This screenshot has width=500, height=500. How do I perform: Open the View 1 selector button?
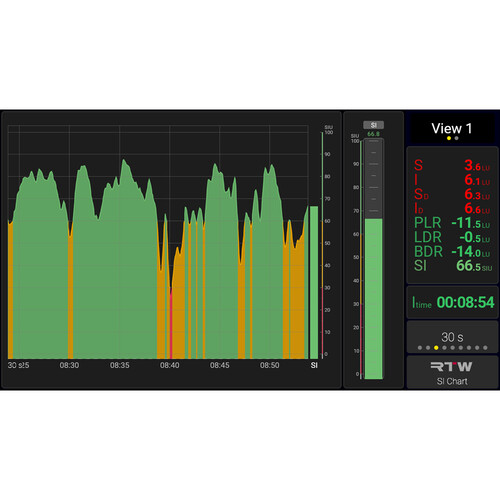pos(452,128)
